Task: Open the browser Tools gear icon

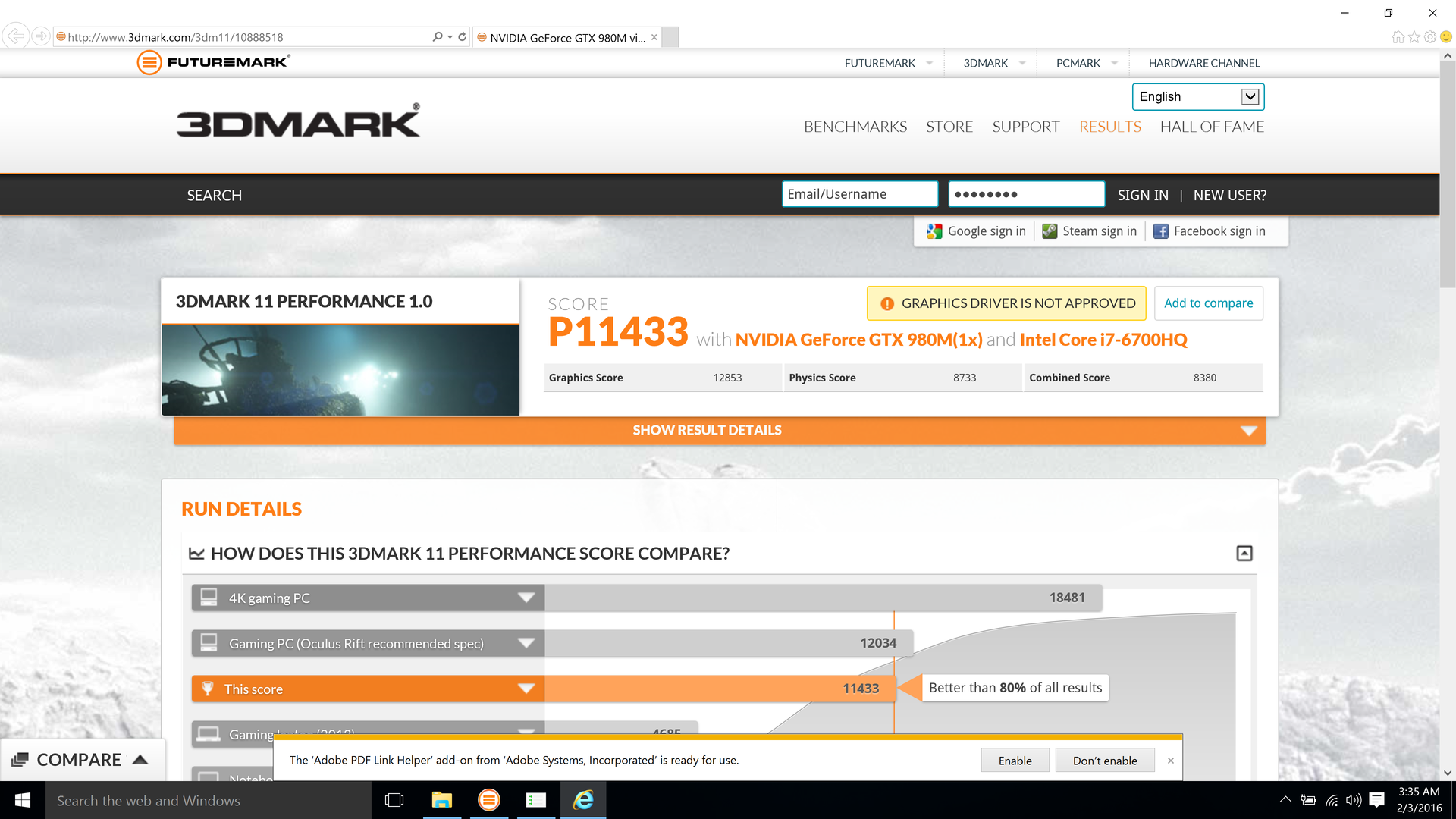Action: [x=1429, y=36]
